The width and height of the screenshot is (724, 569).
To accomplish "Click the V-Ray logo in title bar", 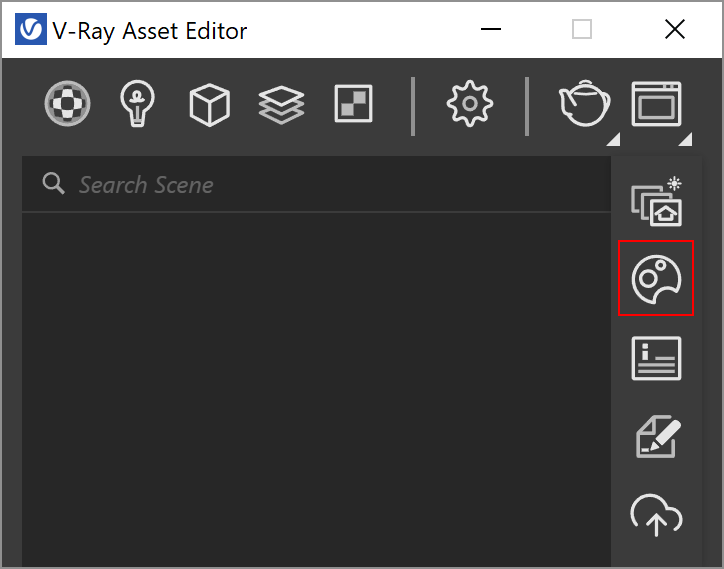I will (x=31, y=29).
